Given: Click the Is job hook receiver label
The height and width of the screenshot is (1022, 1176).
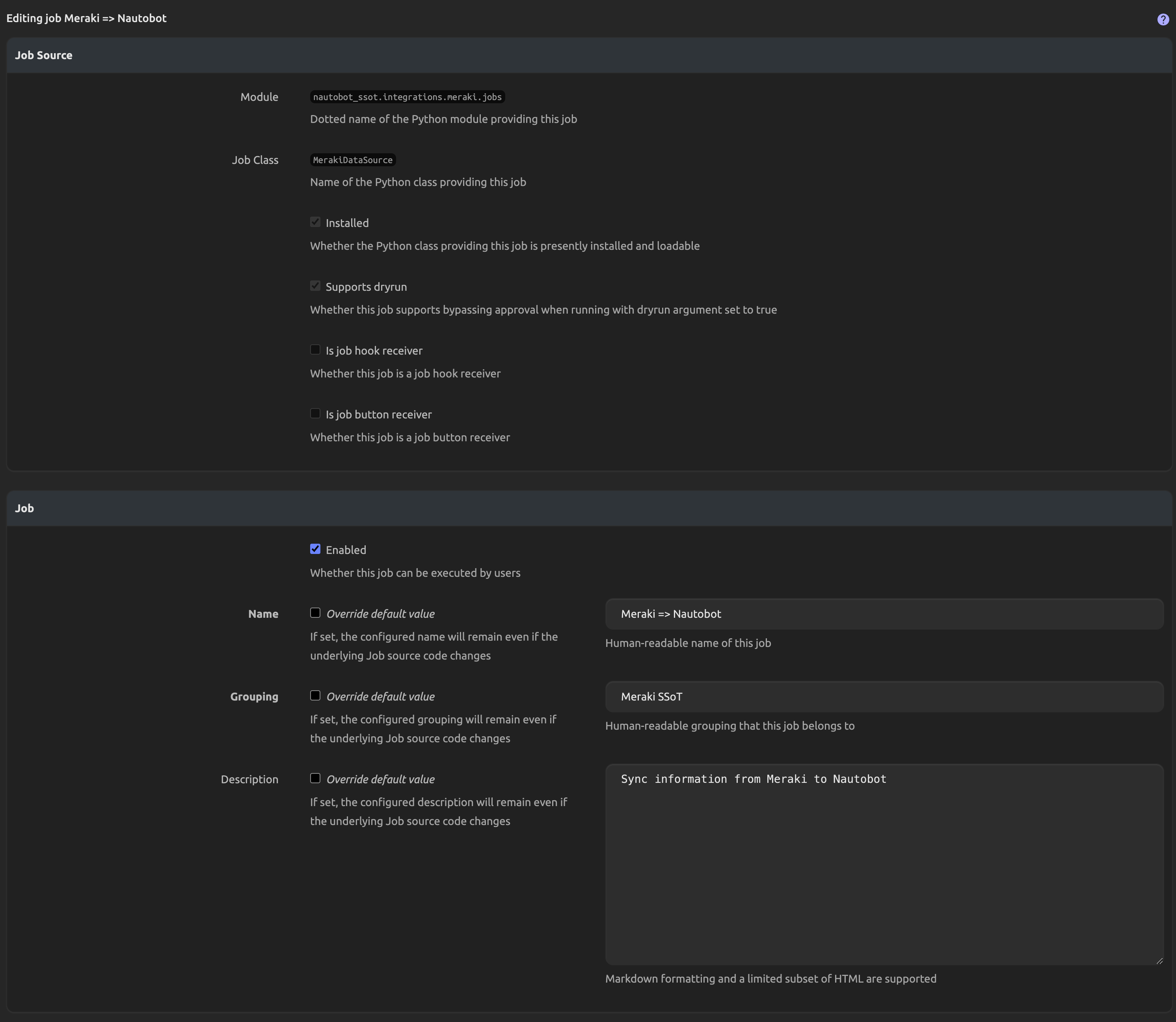Looking at the screenshot, I should (374, 351).
